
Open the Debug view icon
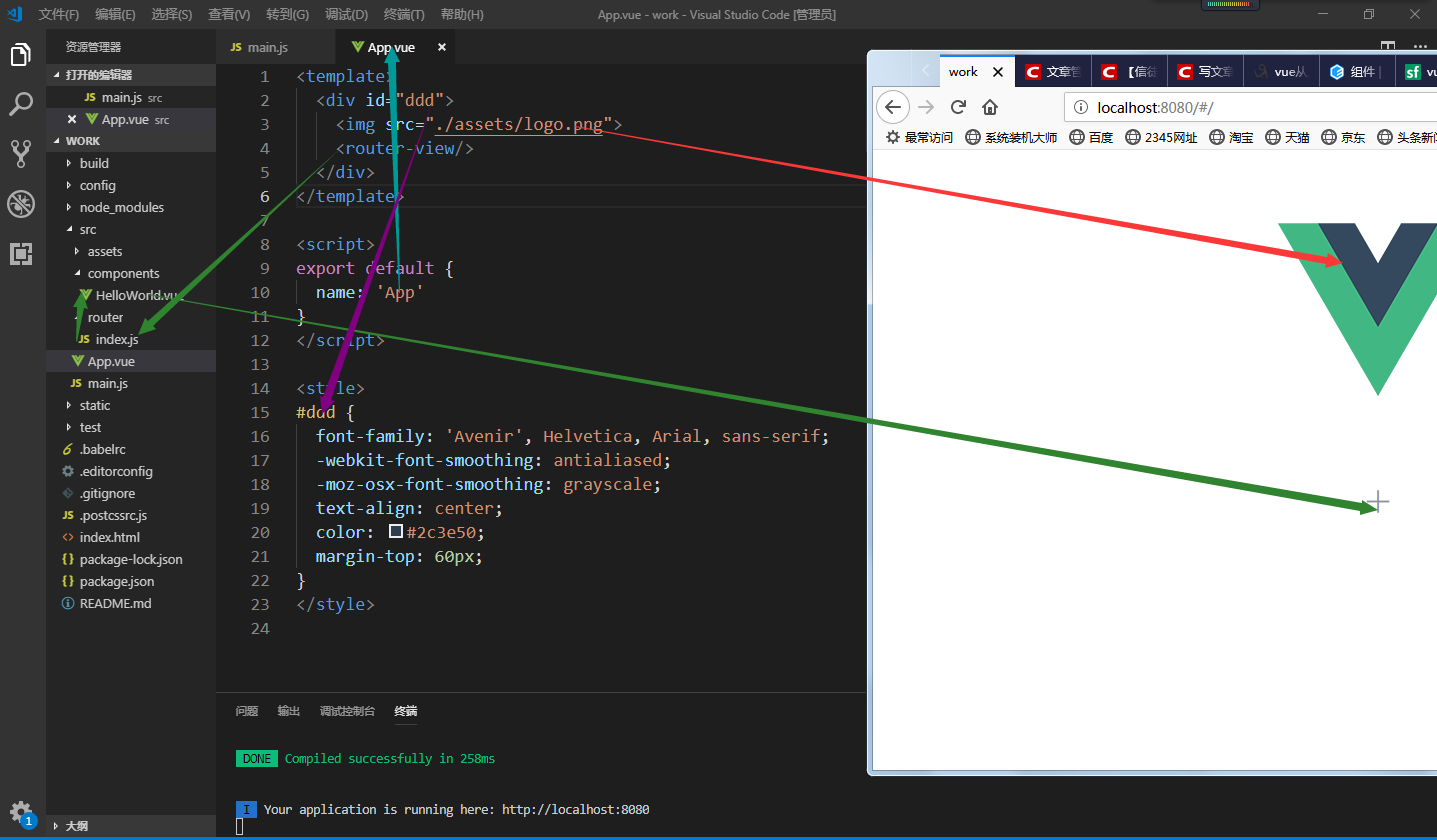pyautogui.click(x=22, y=203)
